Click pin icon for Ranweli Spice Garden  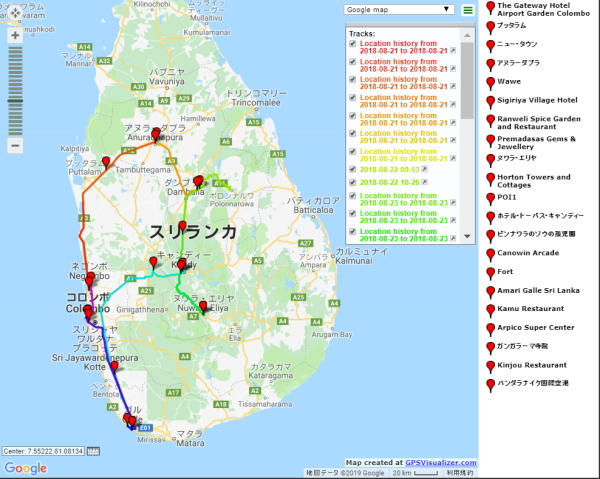pyautogui.click(x=490, y=122)
